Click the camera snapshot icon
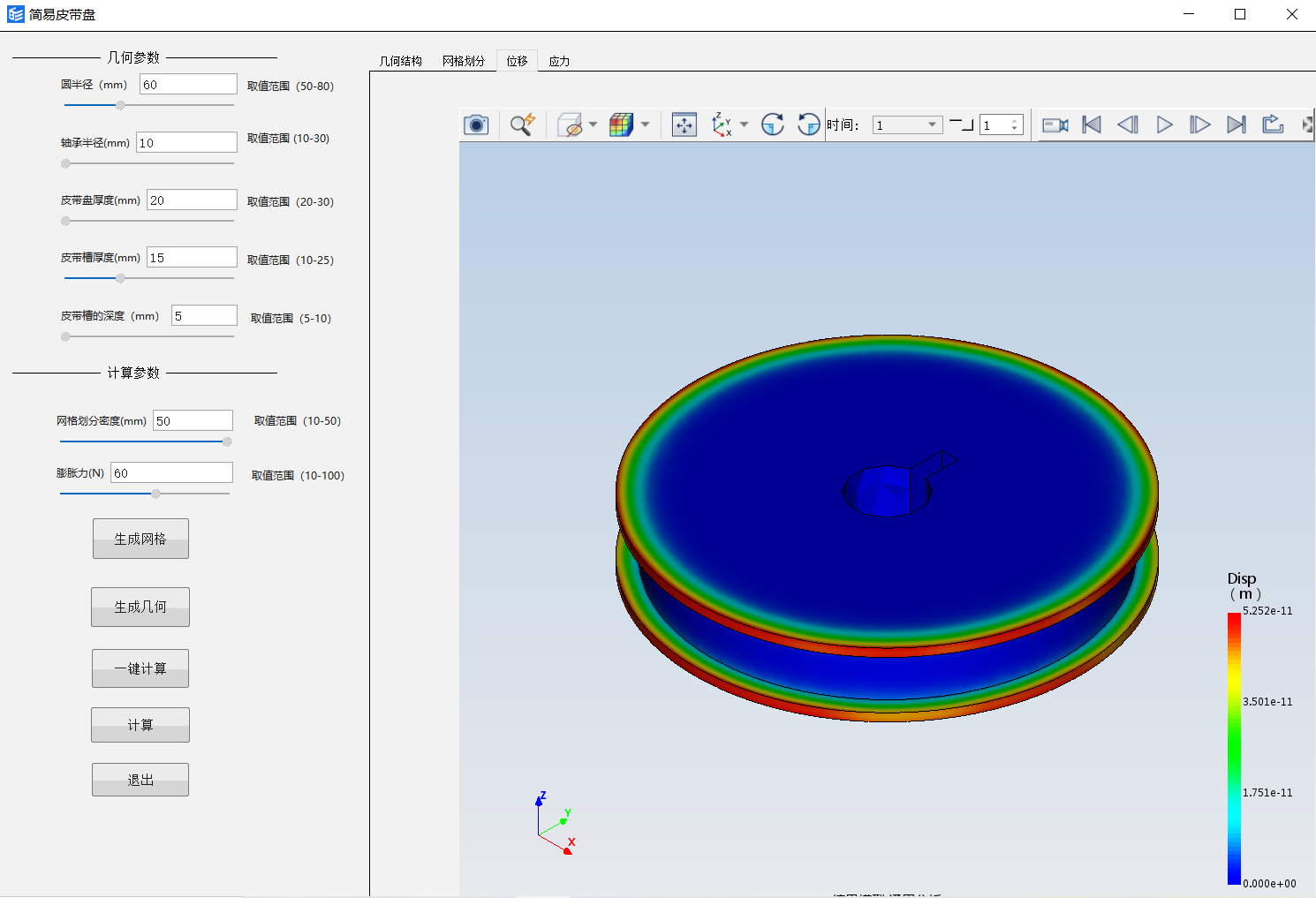 [476, 125]
